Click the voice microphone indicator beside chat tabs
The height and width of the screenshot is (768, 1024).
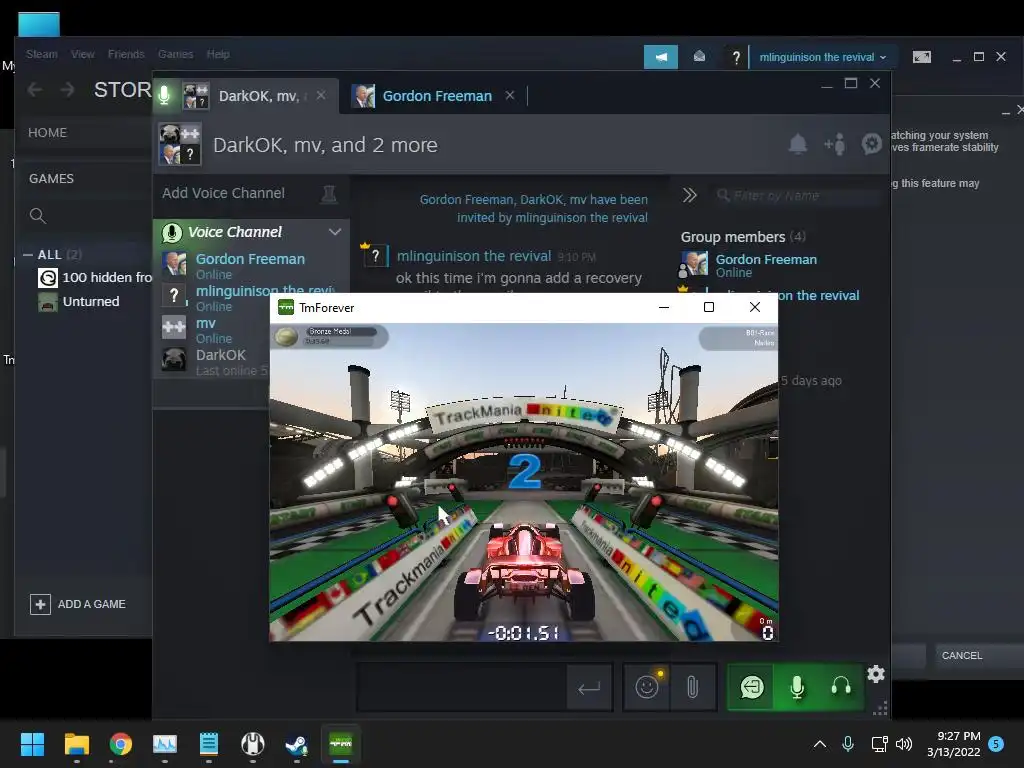(x=165, y=95)
